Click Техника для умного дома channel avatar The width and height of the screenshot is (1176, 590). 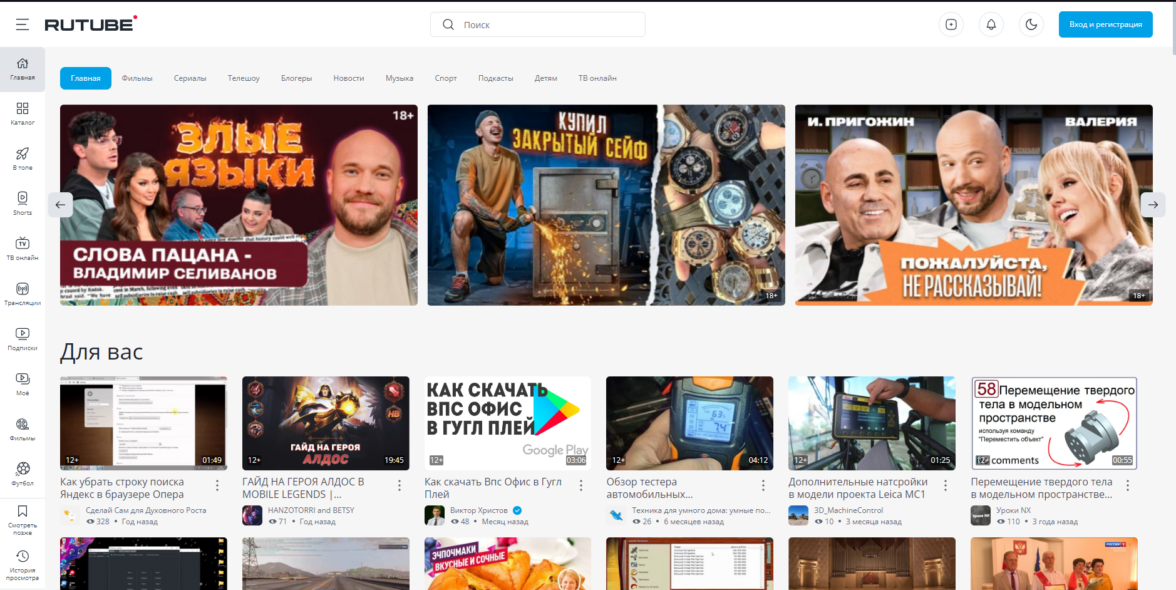(616, 515)
